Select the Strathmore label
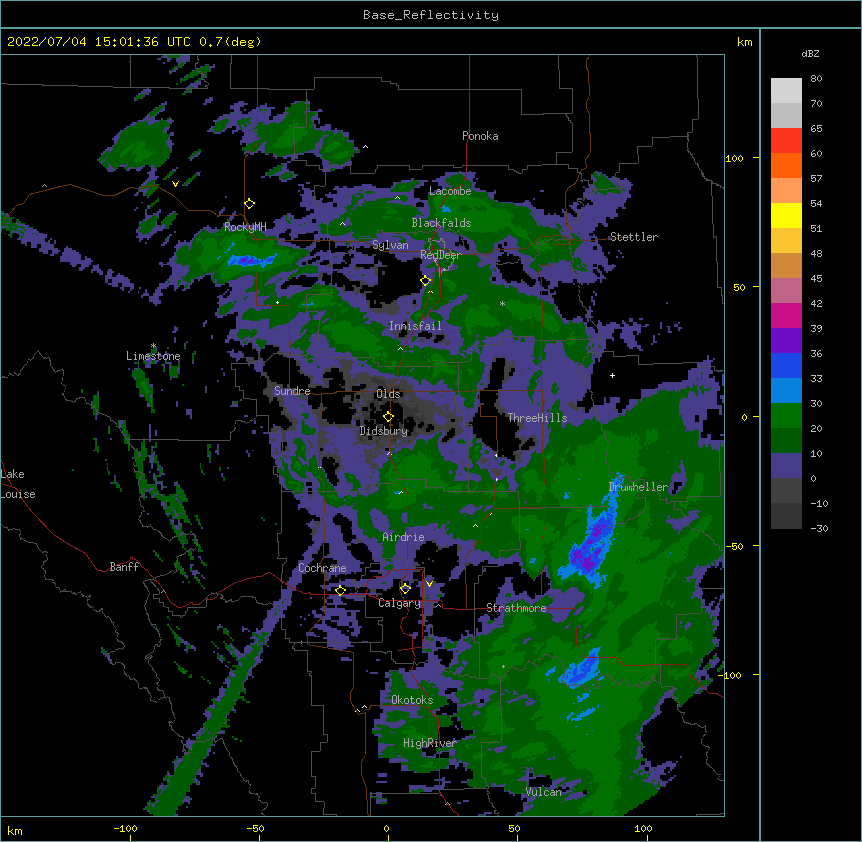 click(x=516, y=608)
